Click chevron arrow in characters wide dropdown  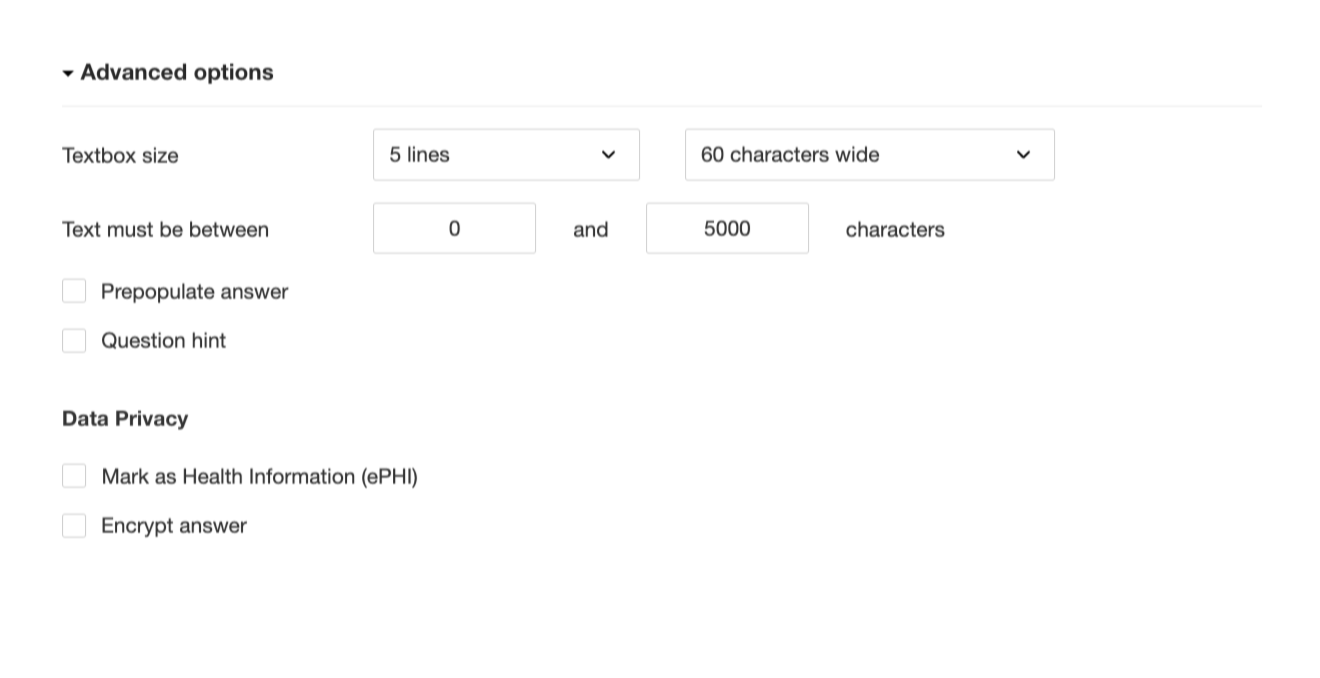click(x=1023, y=155)
